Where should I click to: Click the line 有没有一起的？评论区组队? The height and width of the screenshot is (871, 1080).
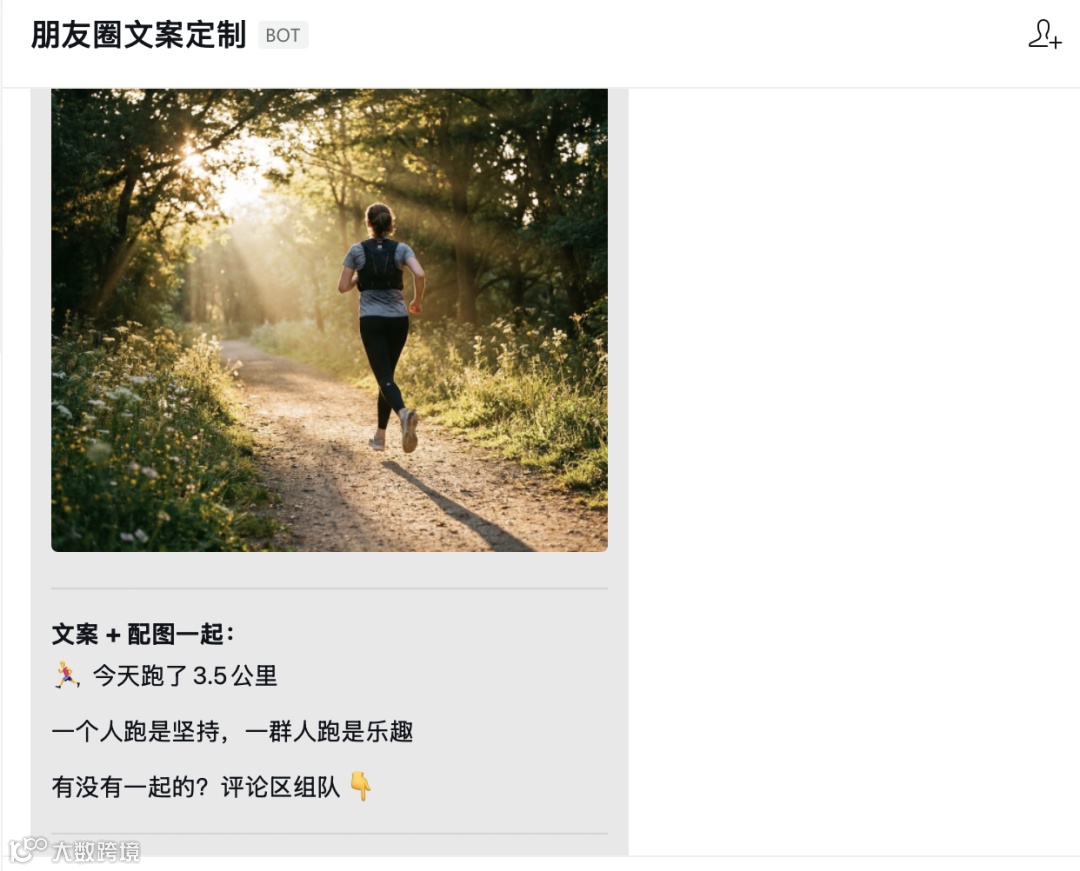tap(196, 787)
